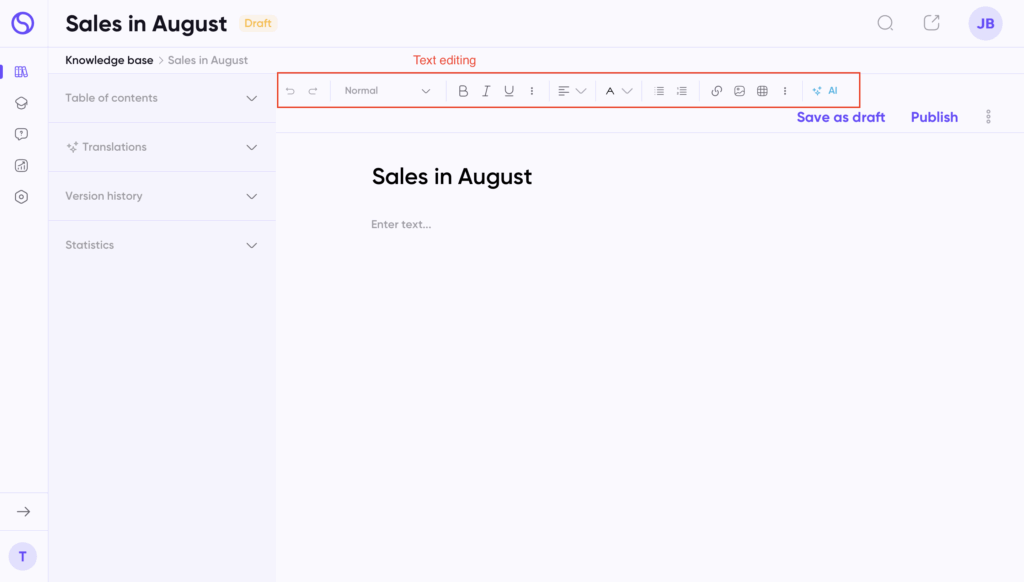Viewport: 1024px width, 582px height.
Task: Insert a link with the chain icon
Action: pos(716,91)
